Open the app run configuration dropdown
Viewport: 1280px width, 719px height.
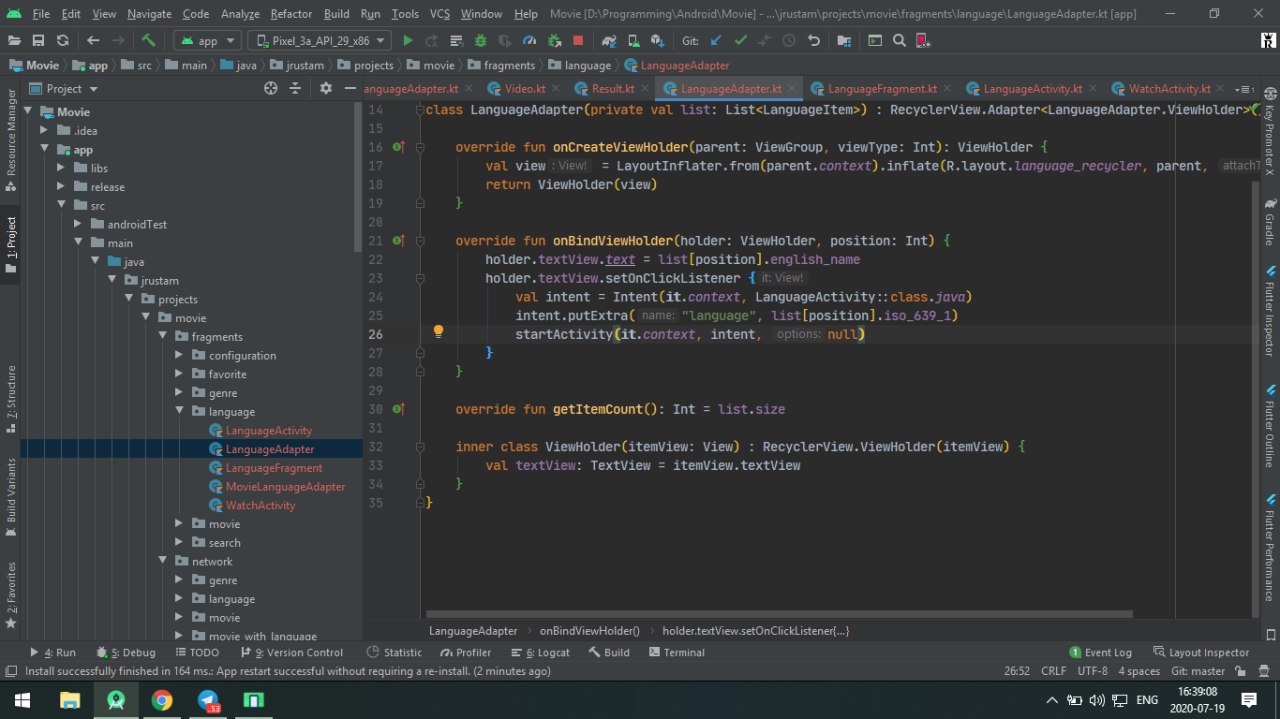click(x=207, y=41)
